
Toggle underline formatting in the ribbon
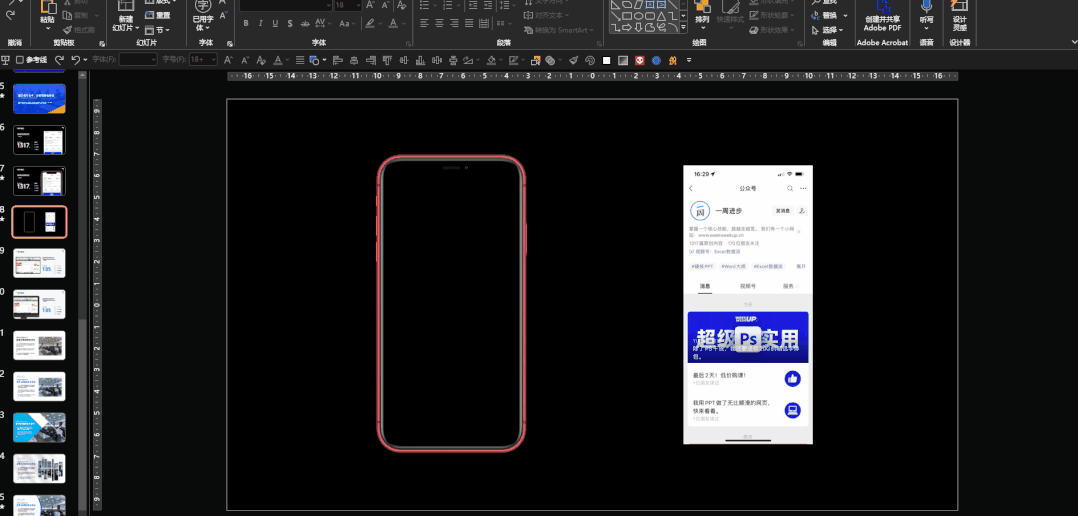(277, 23)
